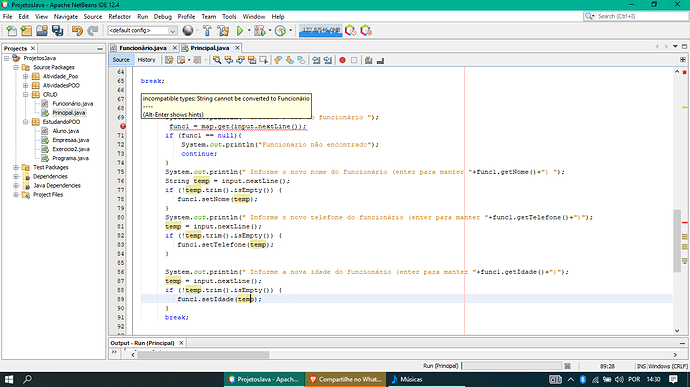Click the Search (Ctrl+I) field
Screen dimensions: 690x387
[635, 16]
